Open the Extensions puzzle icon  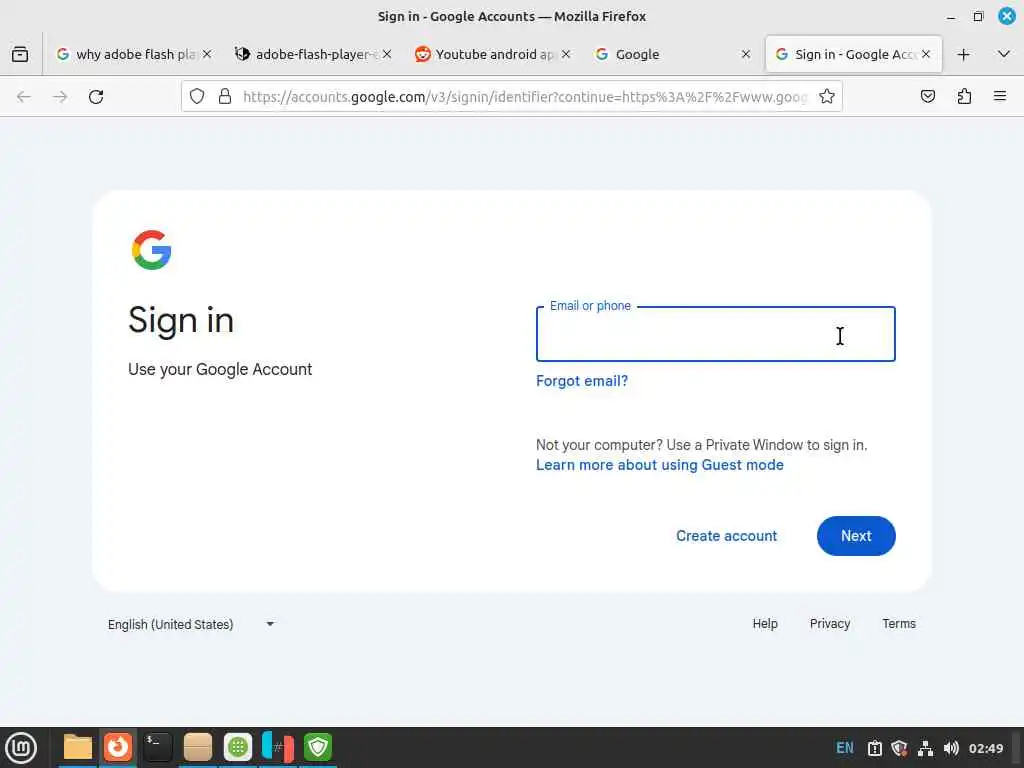point(964,97)
